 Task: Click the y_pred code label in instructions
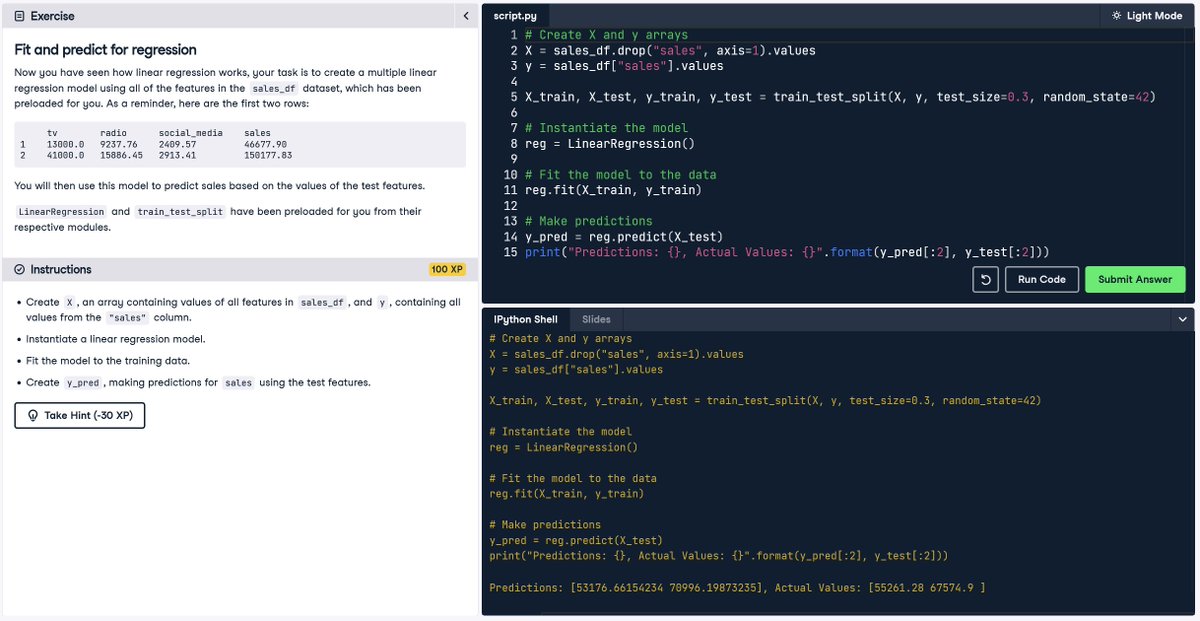83,383
